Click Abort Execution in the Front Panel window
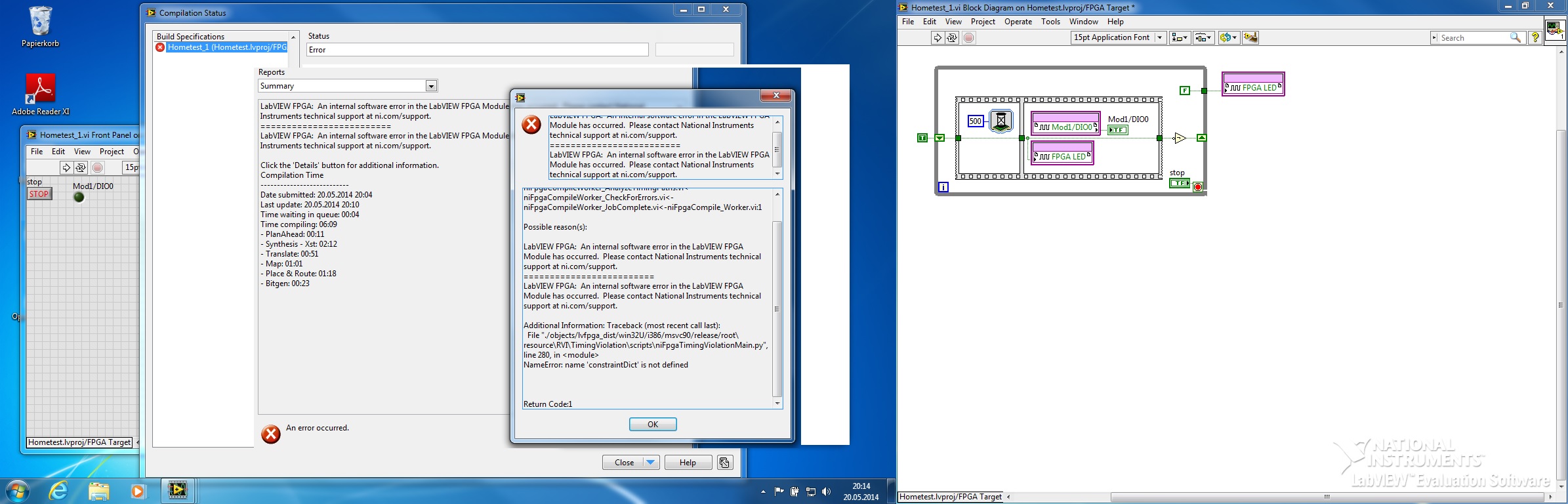 click(98, 167)
